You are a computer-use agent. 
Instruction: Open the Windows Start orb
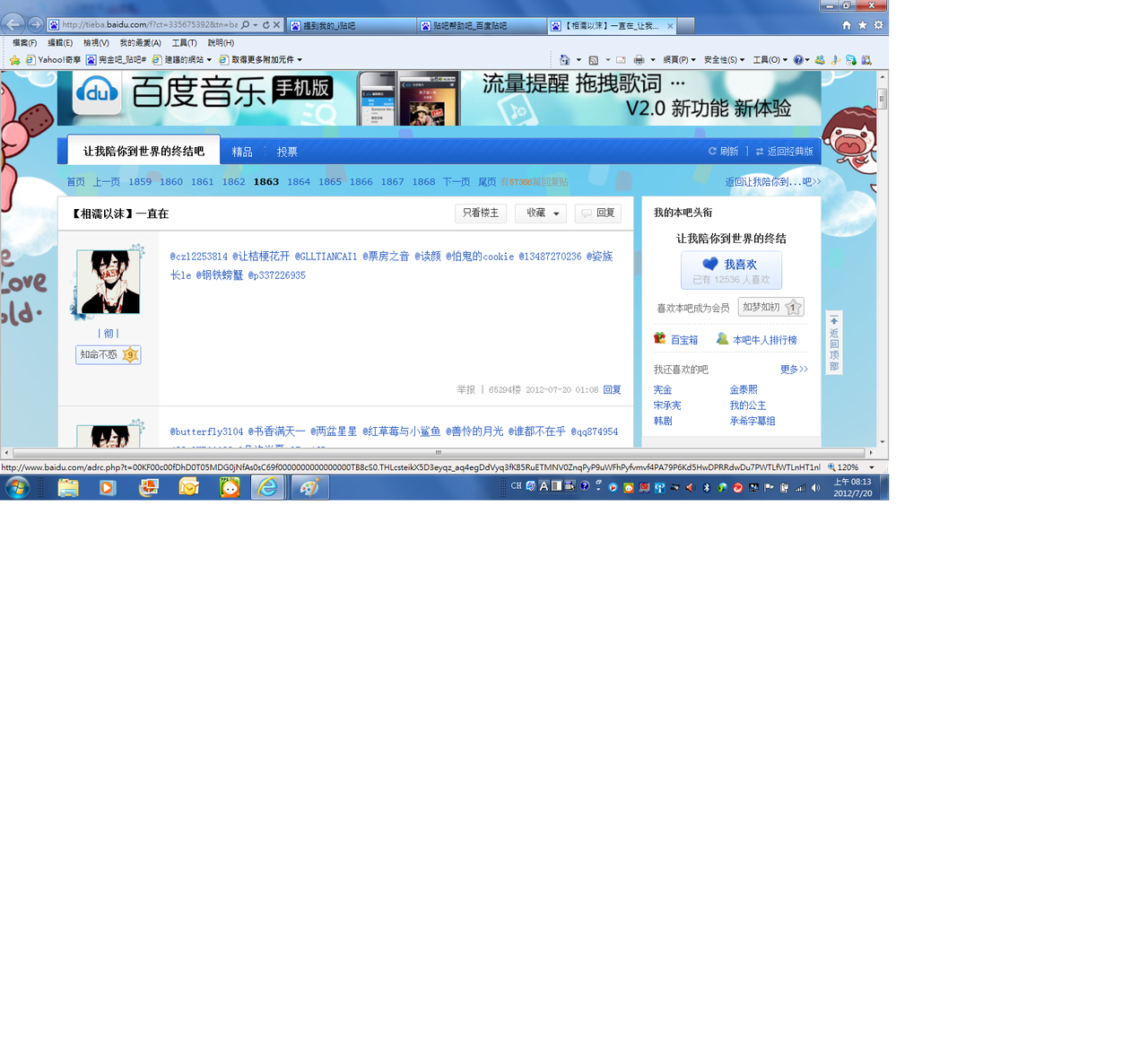(17, 487)
